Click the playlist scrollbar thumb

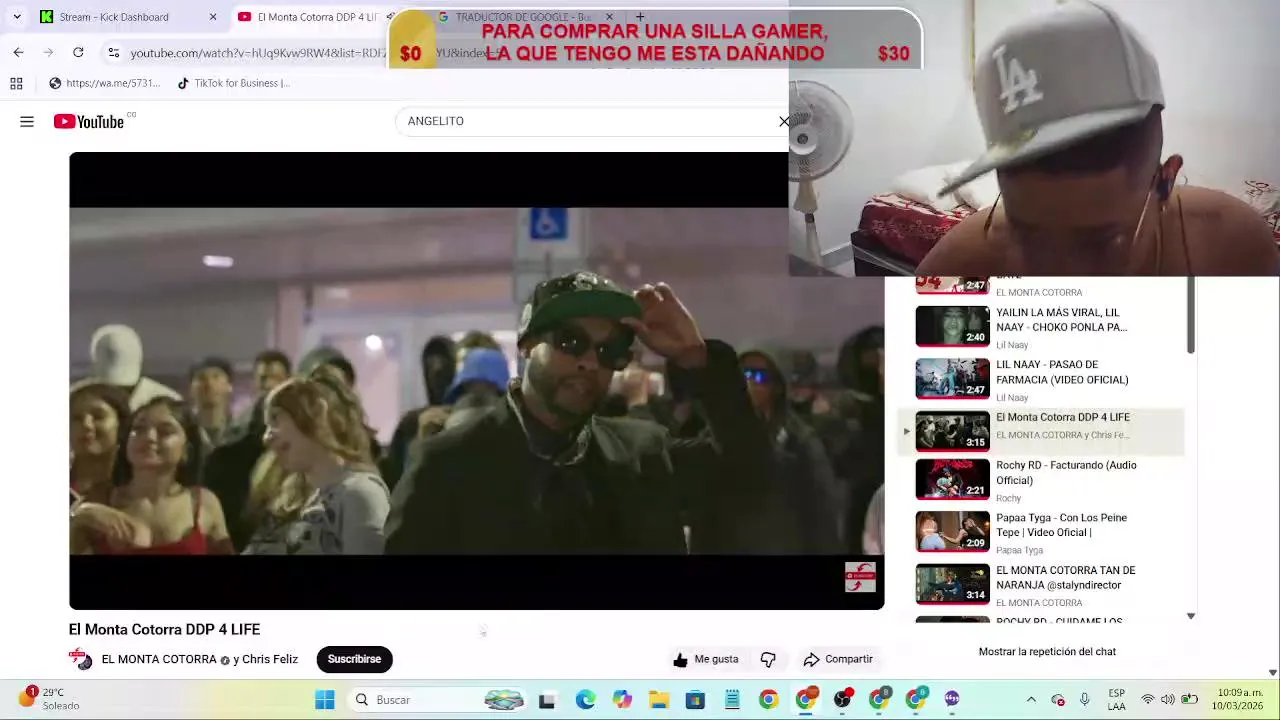click(x=1190, y=315)
